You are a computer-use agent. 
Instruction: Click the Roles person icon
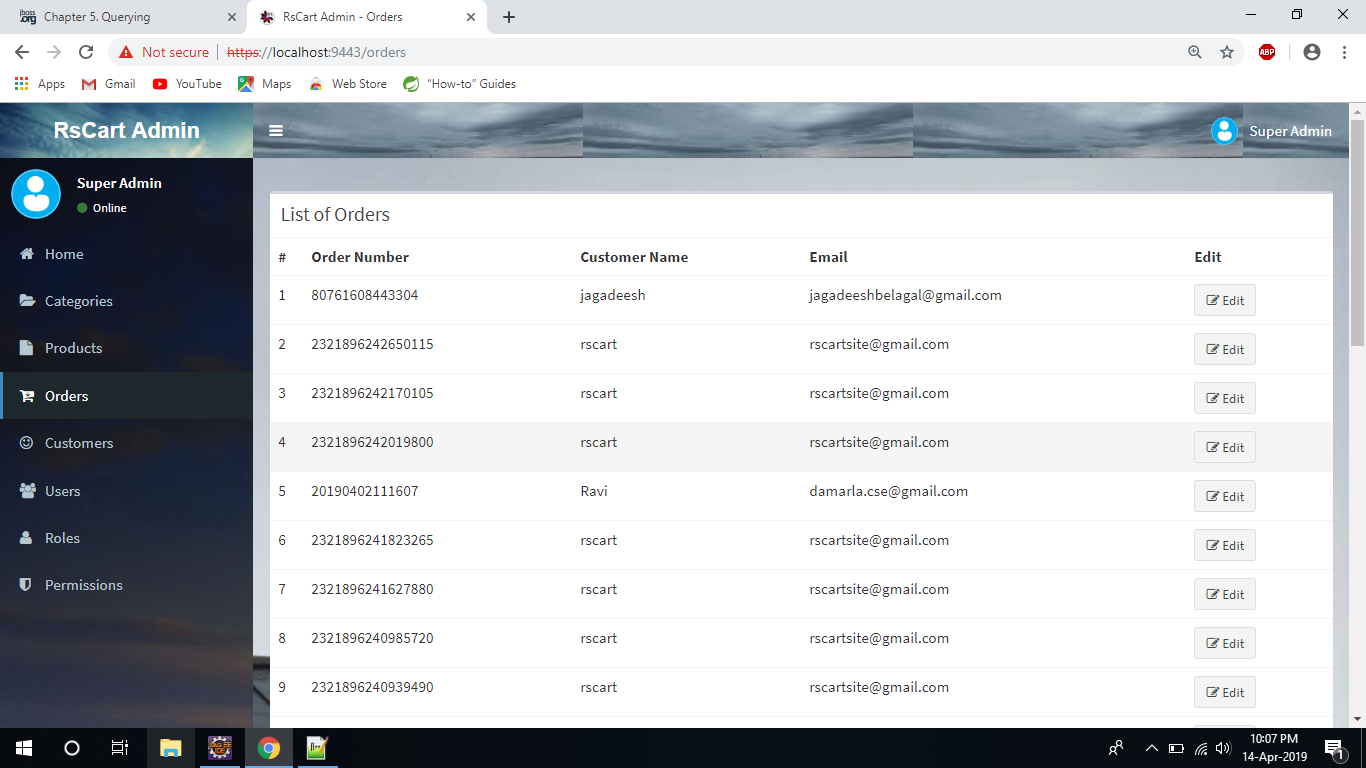(27, 538)
